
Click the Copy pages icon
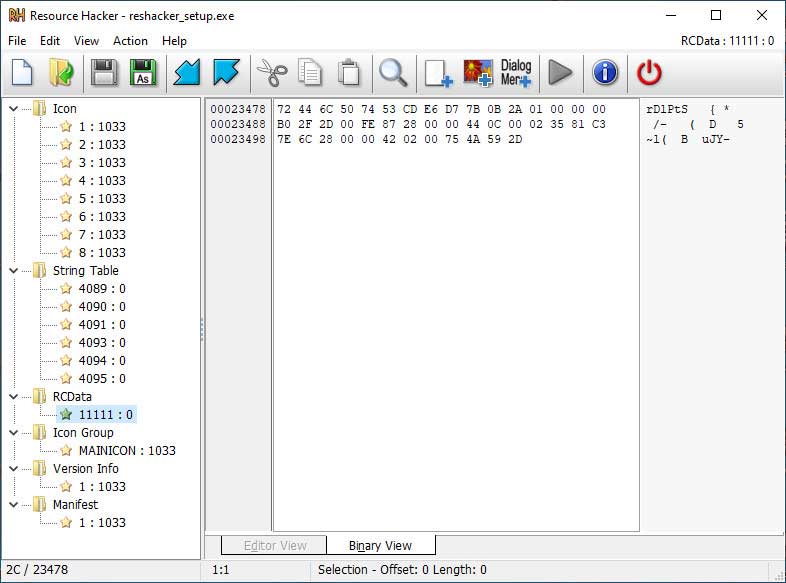[x=310, y=73]
